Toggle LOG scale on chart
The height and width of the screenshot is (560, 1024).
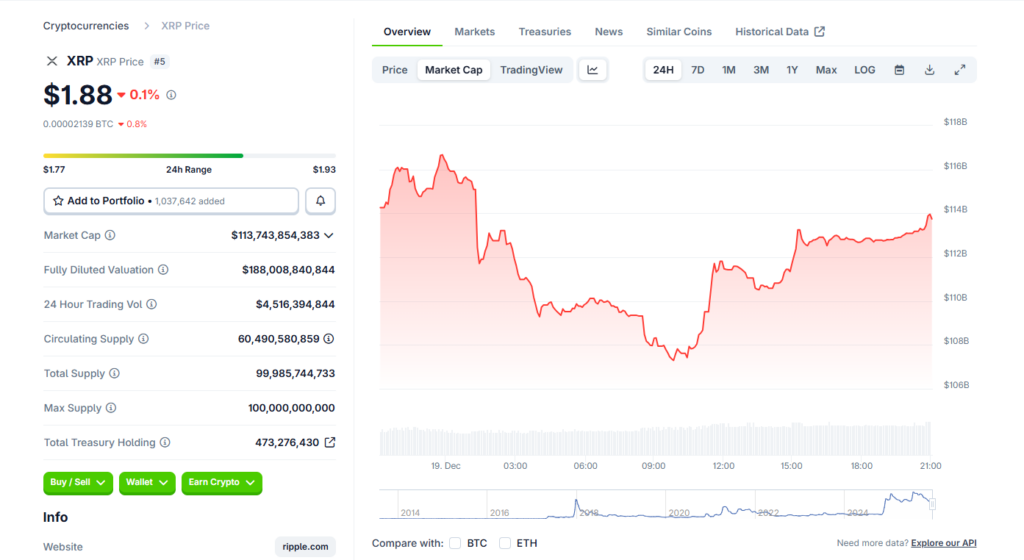point(864,70)
